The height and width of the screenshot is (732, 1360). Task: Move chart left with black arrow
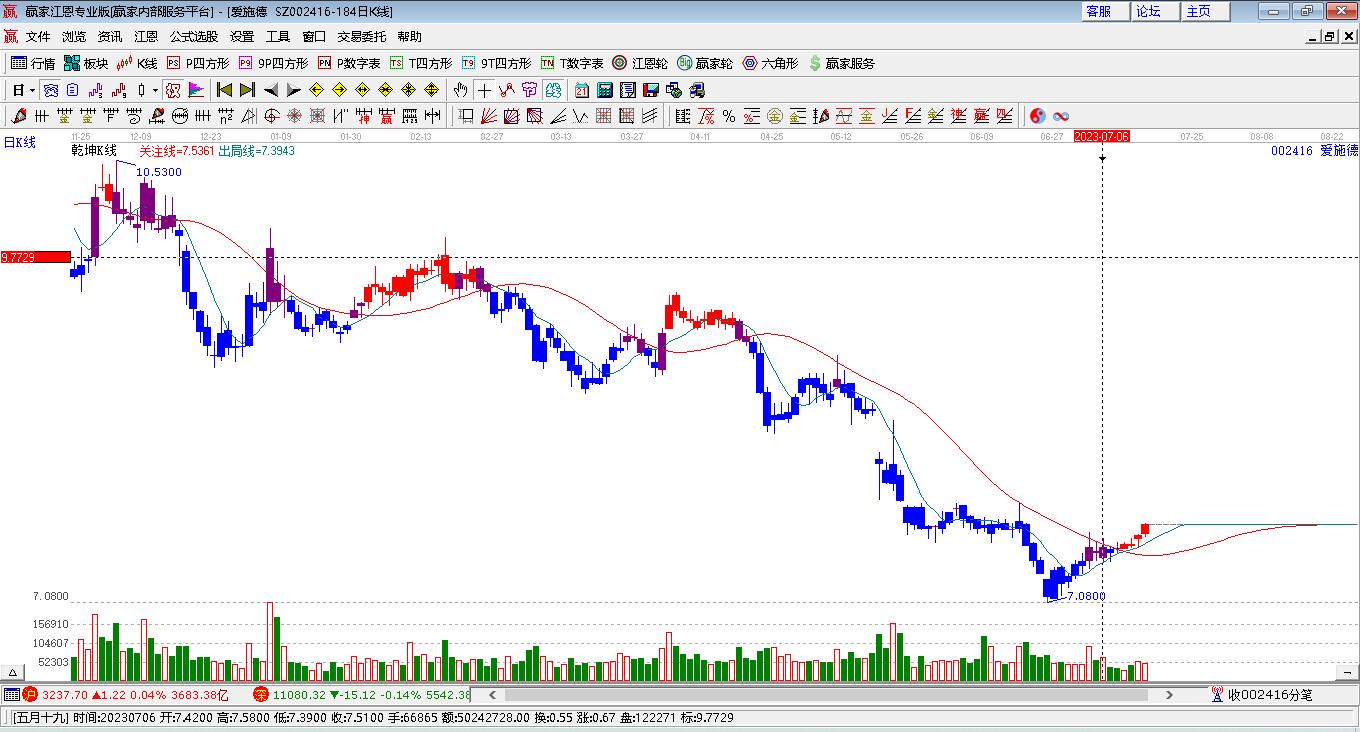pyautogui.click(x=271, y=90)
